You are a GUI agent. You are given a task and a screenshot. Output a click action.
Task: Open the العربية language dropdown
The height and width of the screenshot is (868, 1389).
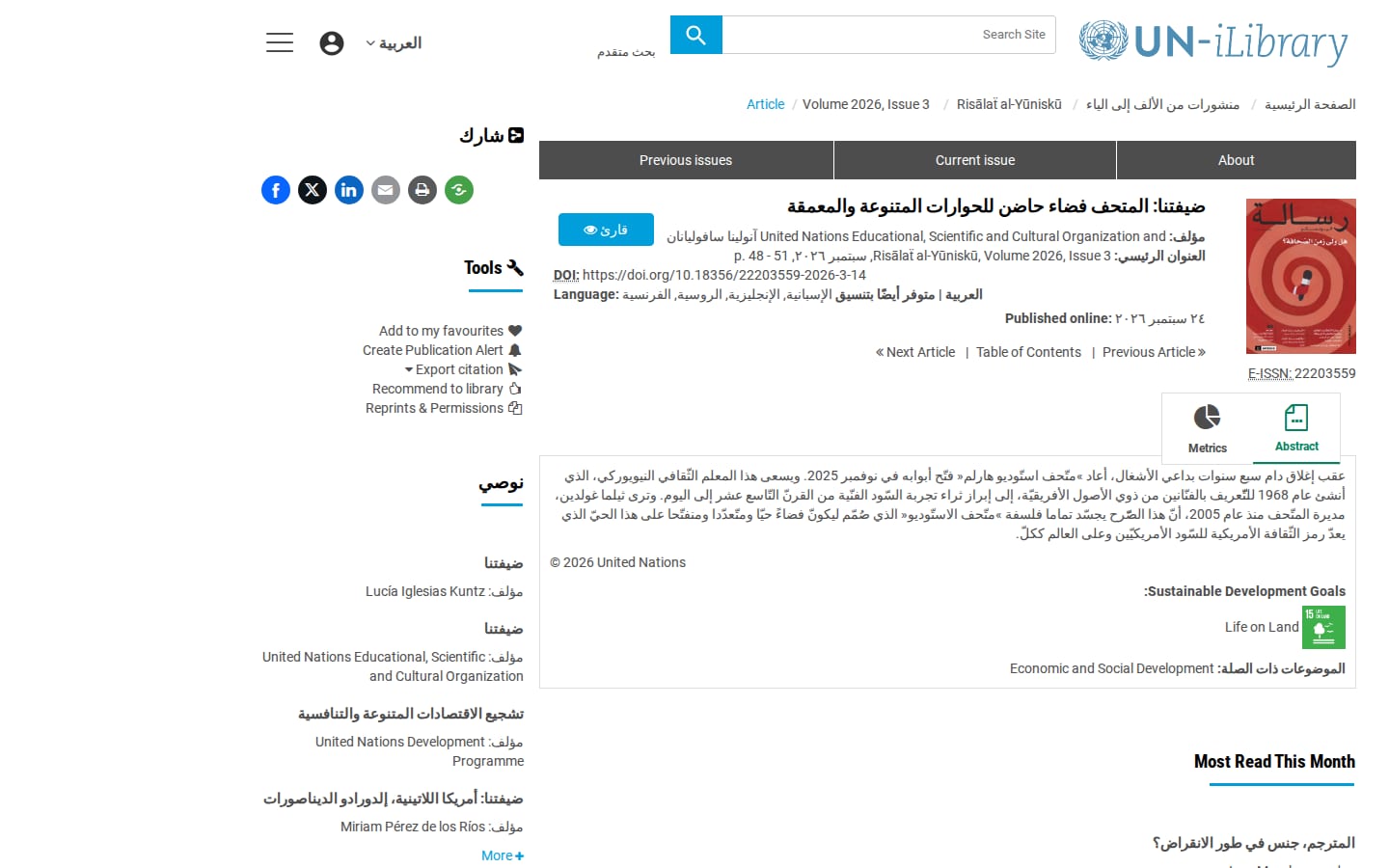(x=394, y=43)
